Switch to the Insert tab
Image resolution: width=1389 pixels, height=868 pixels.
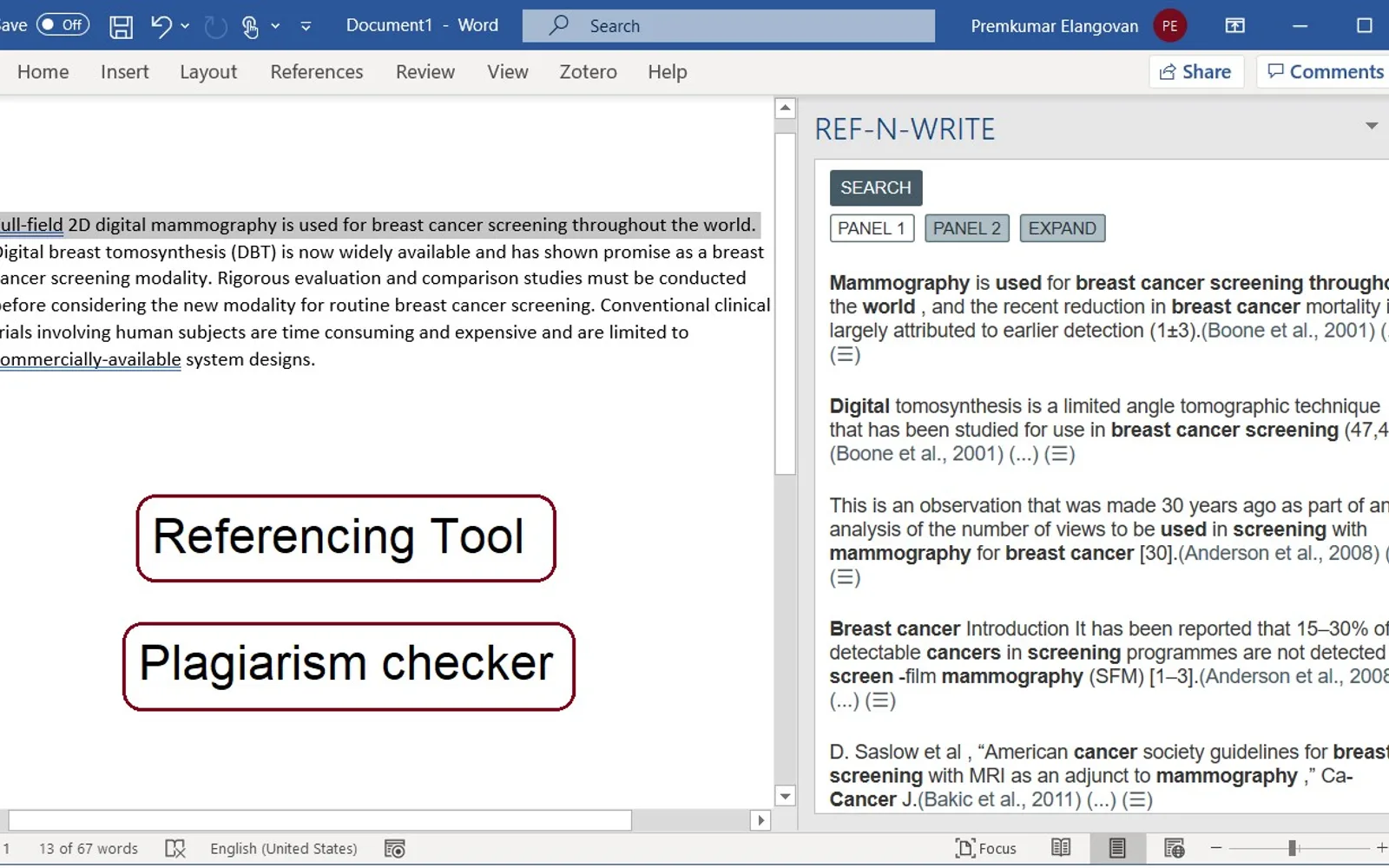point(124,72)
